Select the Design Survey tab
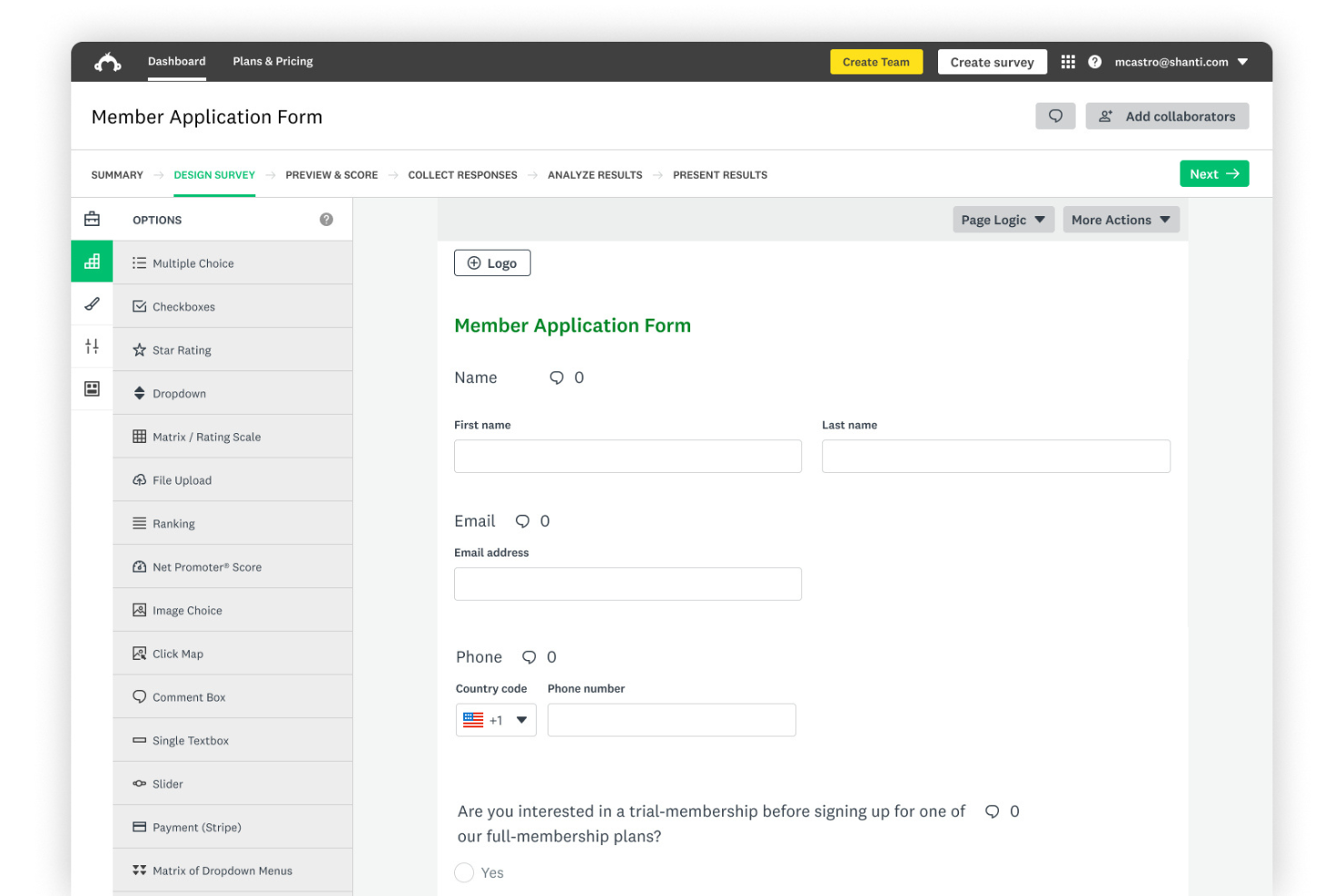This screenshot has width=1344, height=896. [214, 175]
